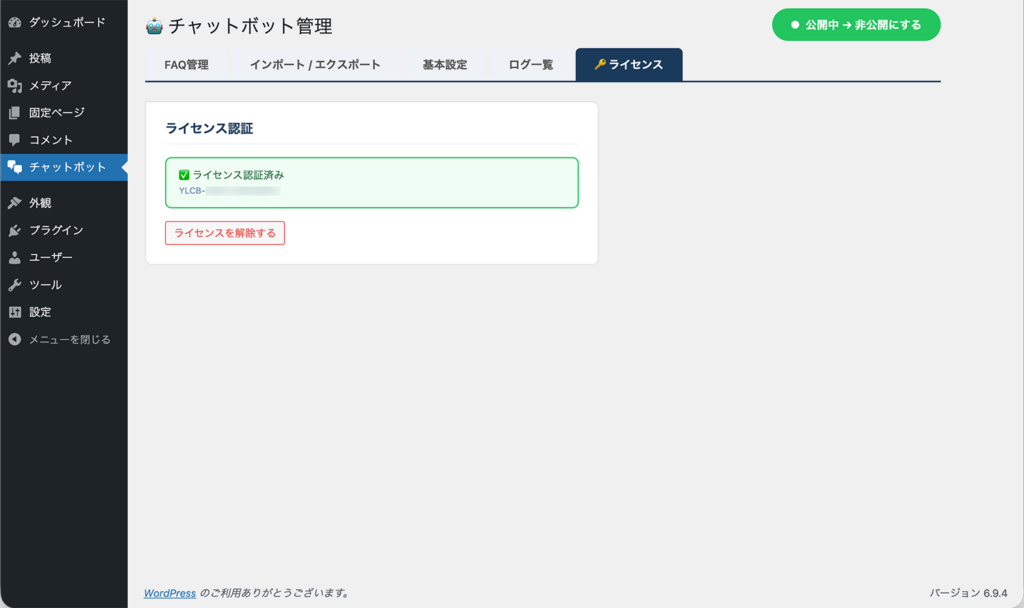Click the green license status box
The width and height of the screenshot is (1024, 608).
pyautogui.click(x=372, y=182)
